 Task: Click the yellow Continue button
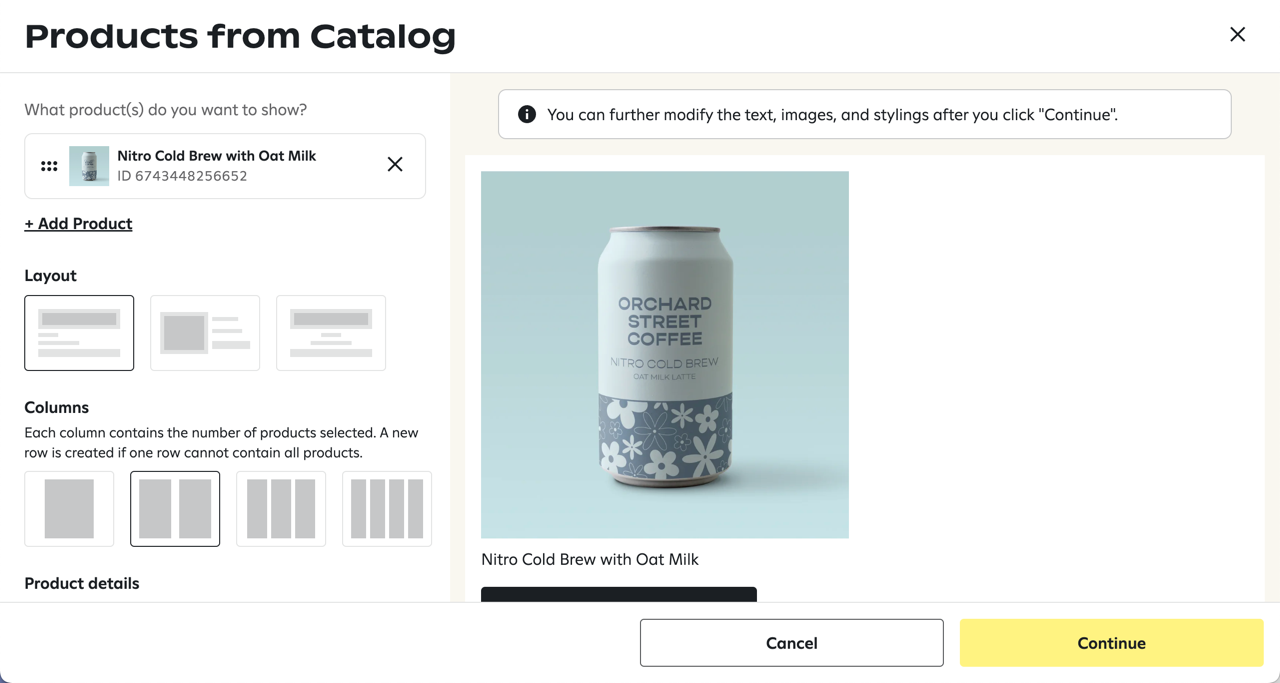click(1111, 643)
